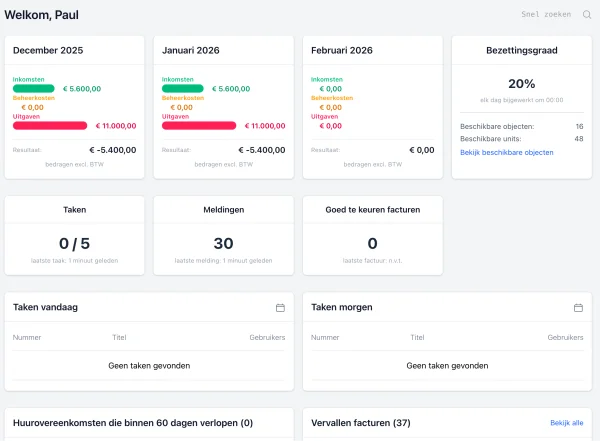Click Gebruikers column header in Taken morgen

[x=565, y=337]
